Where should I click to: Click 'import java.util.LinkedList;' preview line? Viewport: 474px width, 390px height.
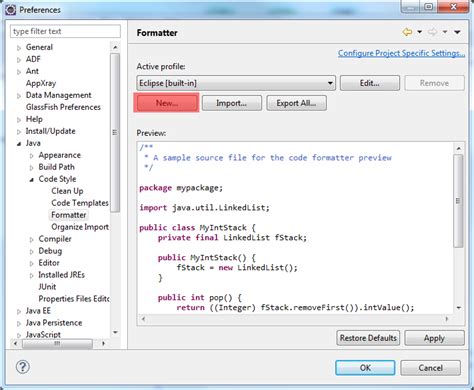coord(204,208)
